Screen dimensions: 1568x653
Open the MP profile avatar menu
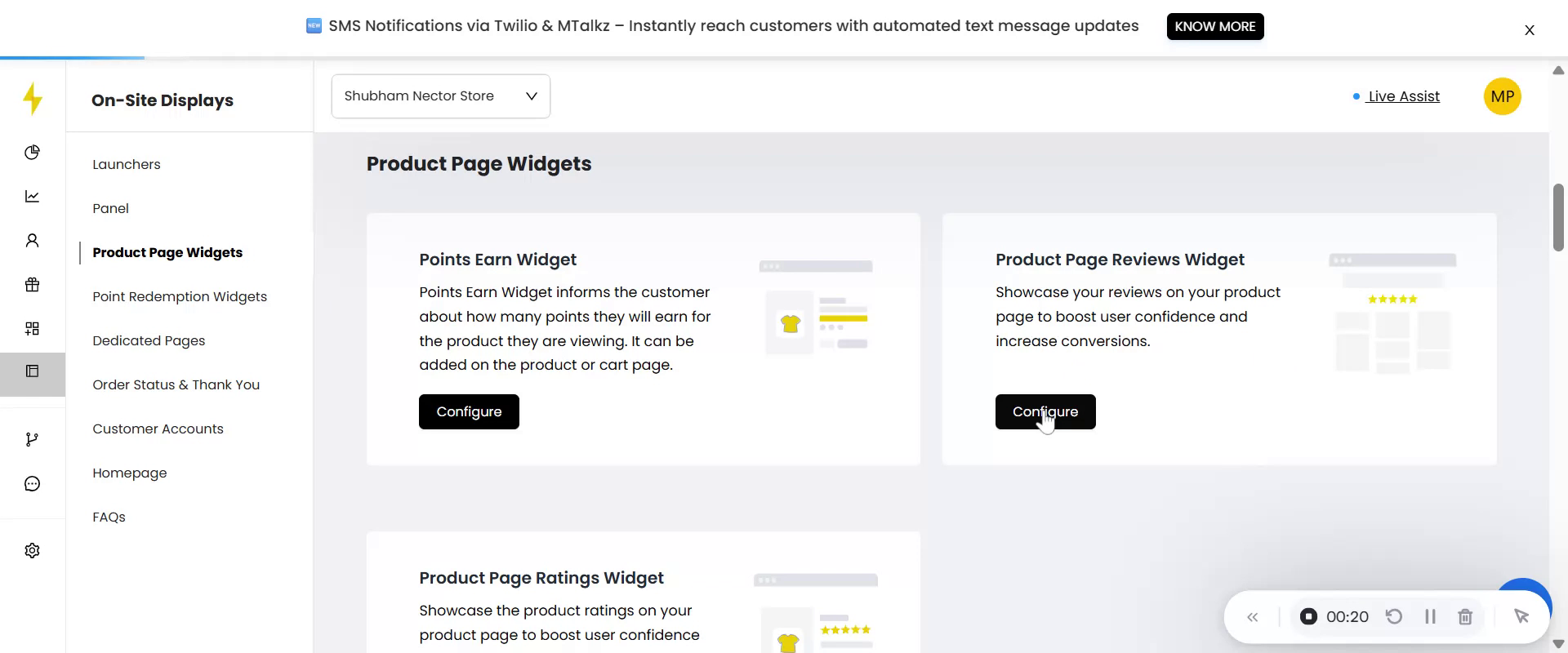tap(1502, 96)
